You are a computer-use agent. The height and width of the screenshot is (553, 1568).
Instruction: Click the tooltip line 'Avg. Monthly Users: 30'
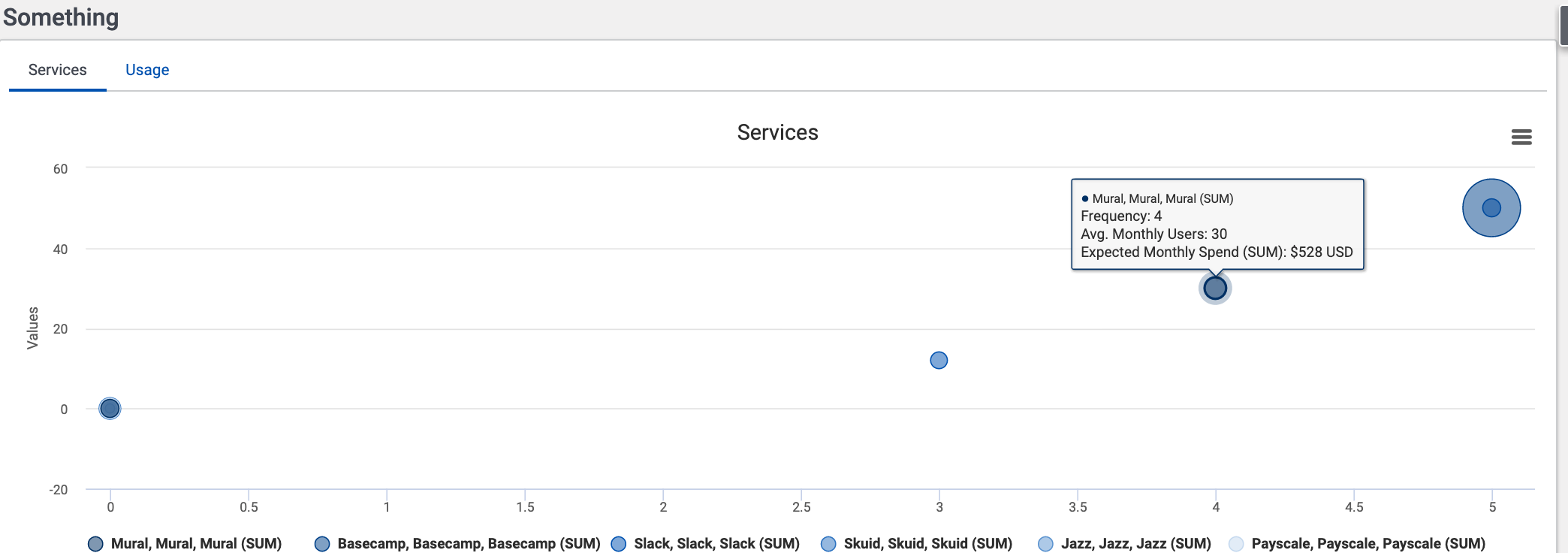click(1153, 234)
